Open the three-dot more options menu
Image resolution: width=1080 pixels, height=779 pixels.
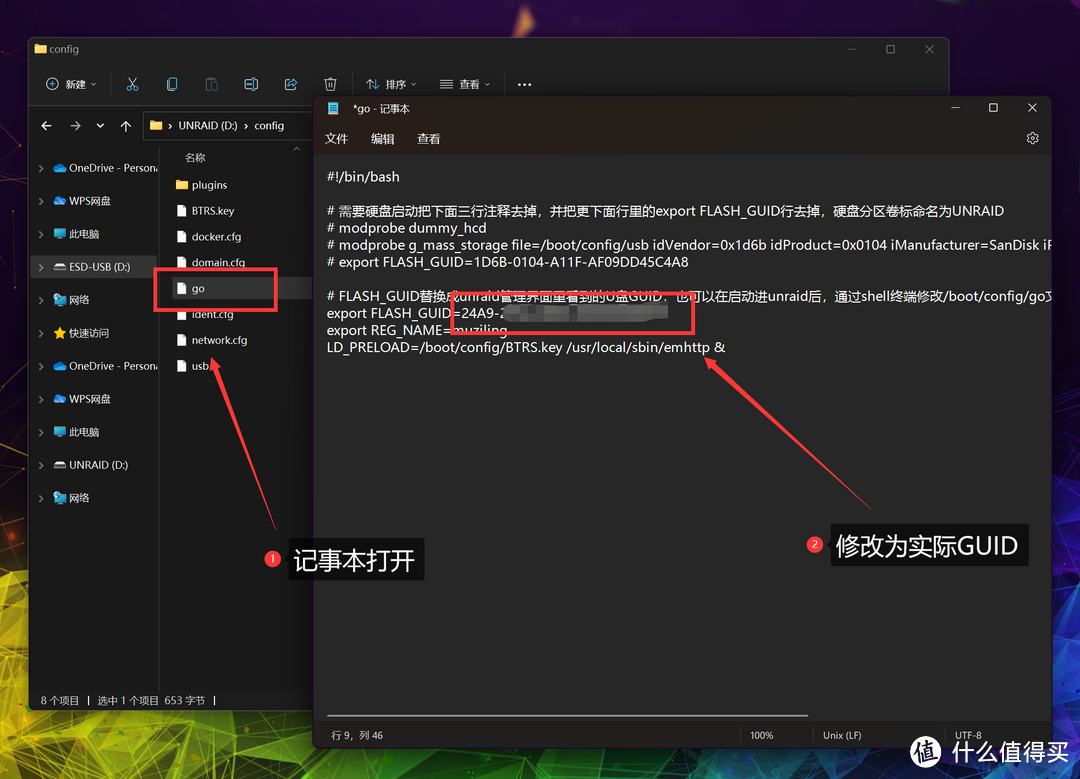coord(524,85)
